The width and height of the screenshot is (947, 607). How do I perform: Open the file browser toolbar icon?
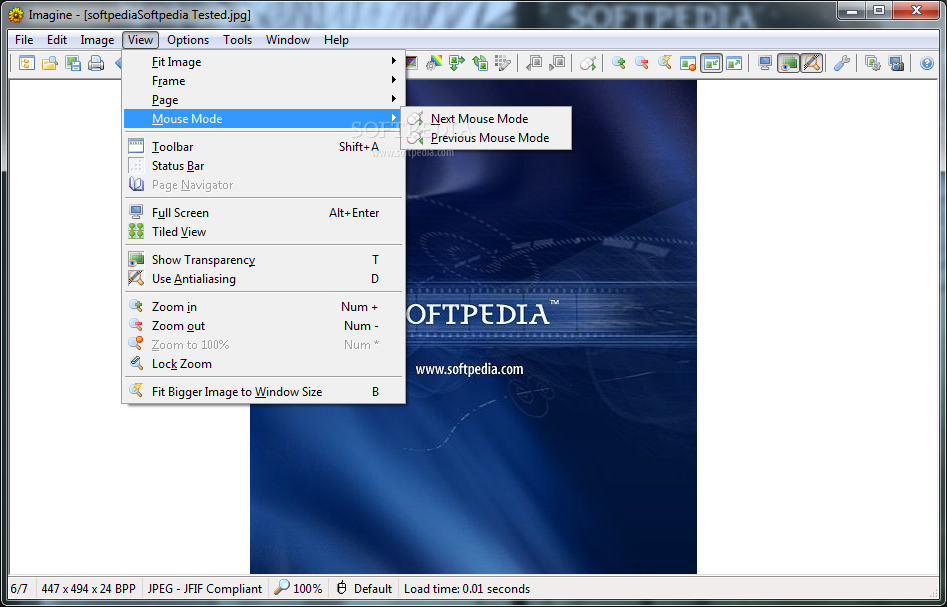pos(27,63)
